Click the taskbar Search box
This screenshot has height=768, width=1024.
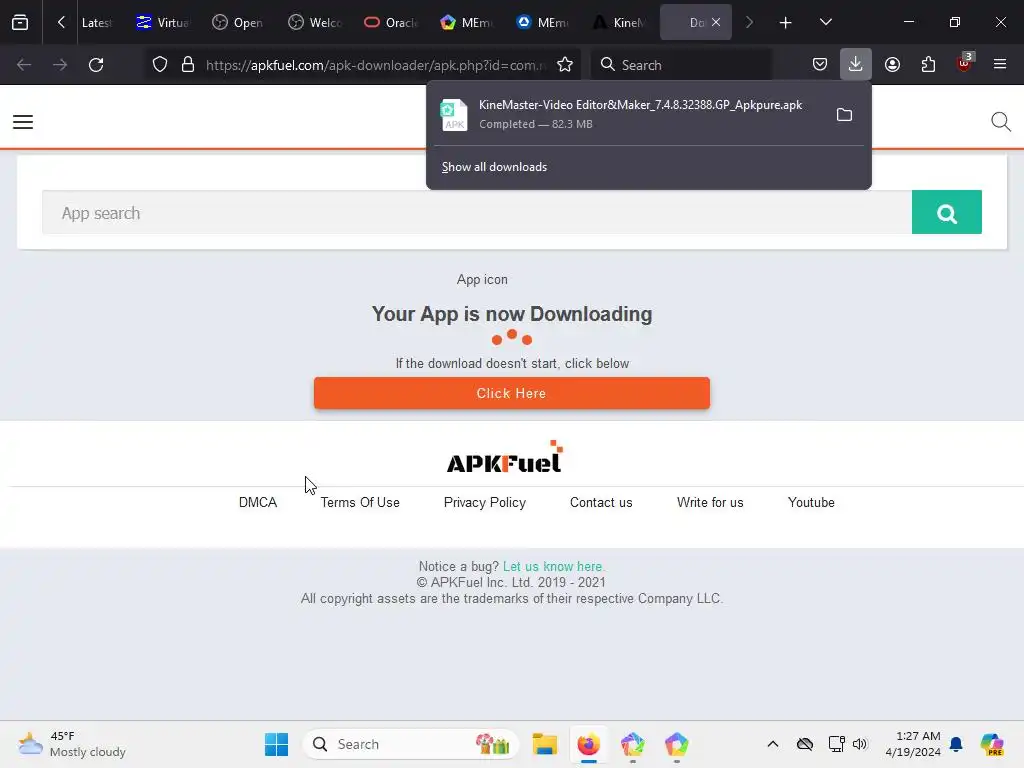411,744
